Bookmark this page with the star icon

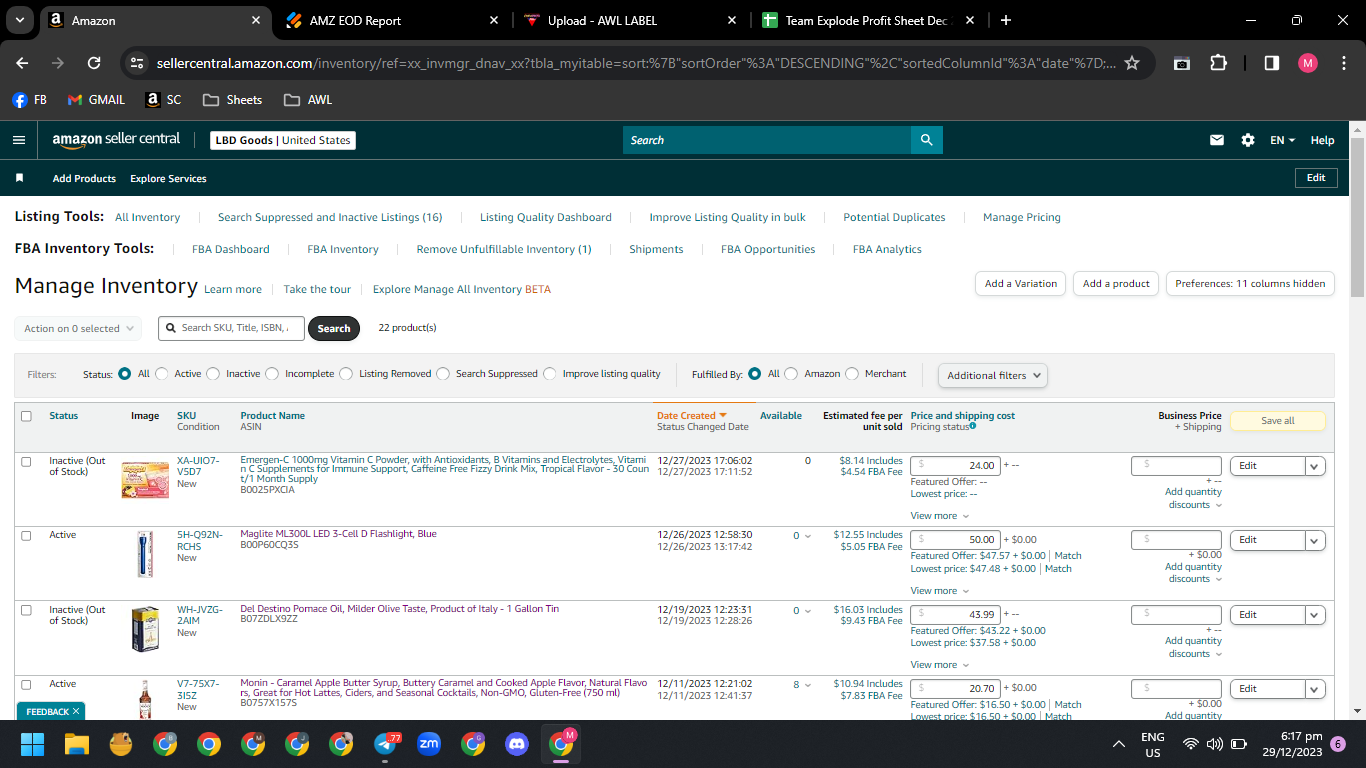(1132, 63)
